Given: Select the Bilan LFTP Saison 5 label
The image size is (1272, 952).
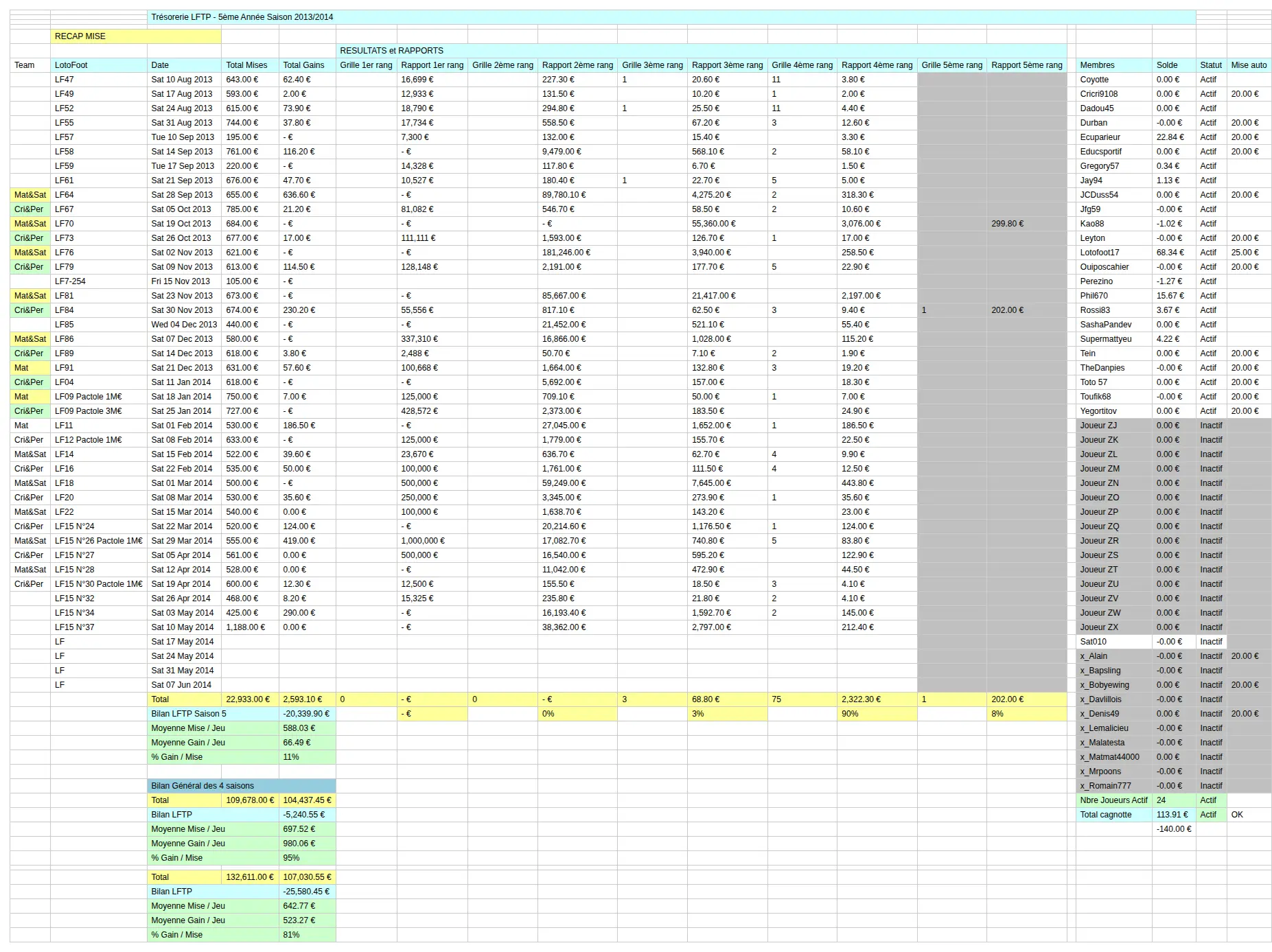Looking at the screenshot, I should tap(213, 714).
